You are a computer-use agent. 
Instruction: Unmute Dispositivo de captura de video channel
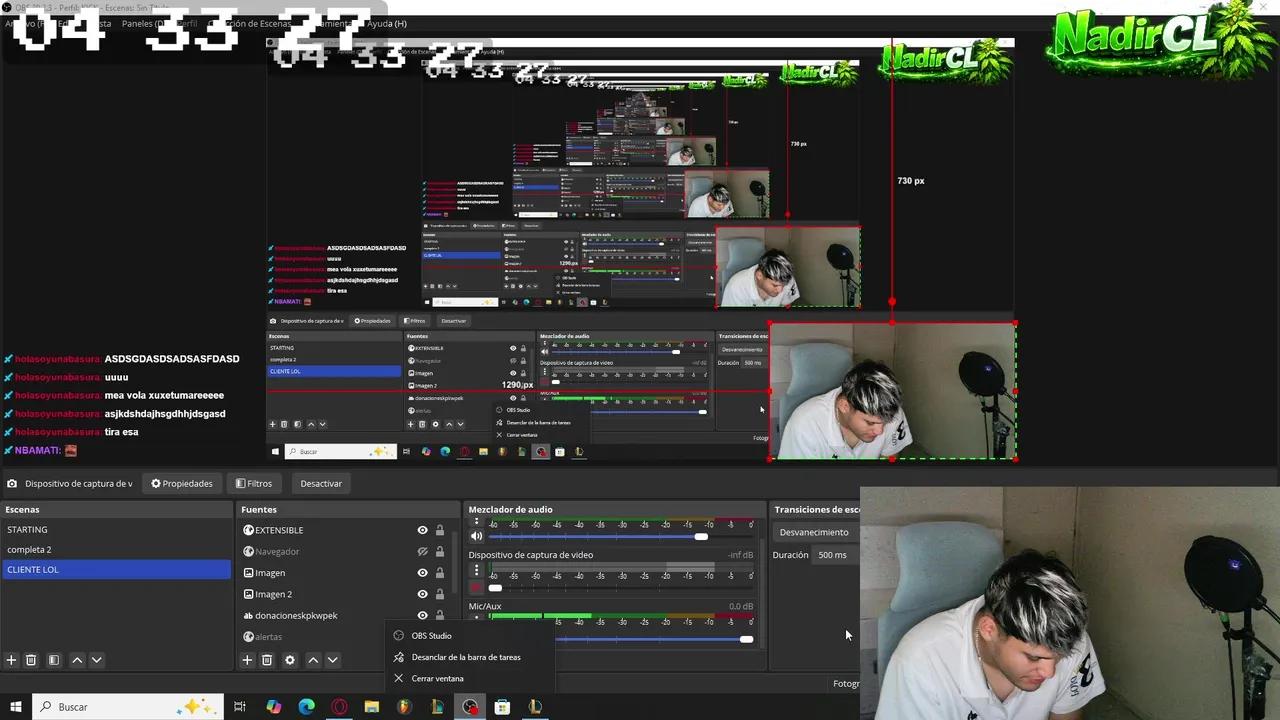point(476,588)
